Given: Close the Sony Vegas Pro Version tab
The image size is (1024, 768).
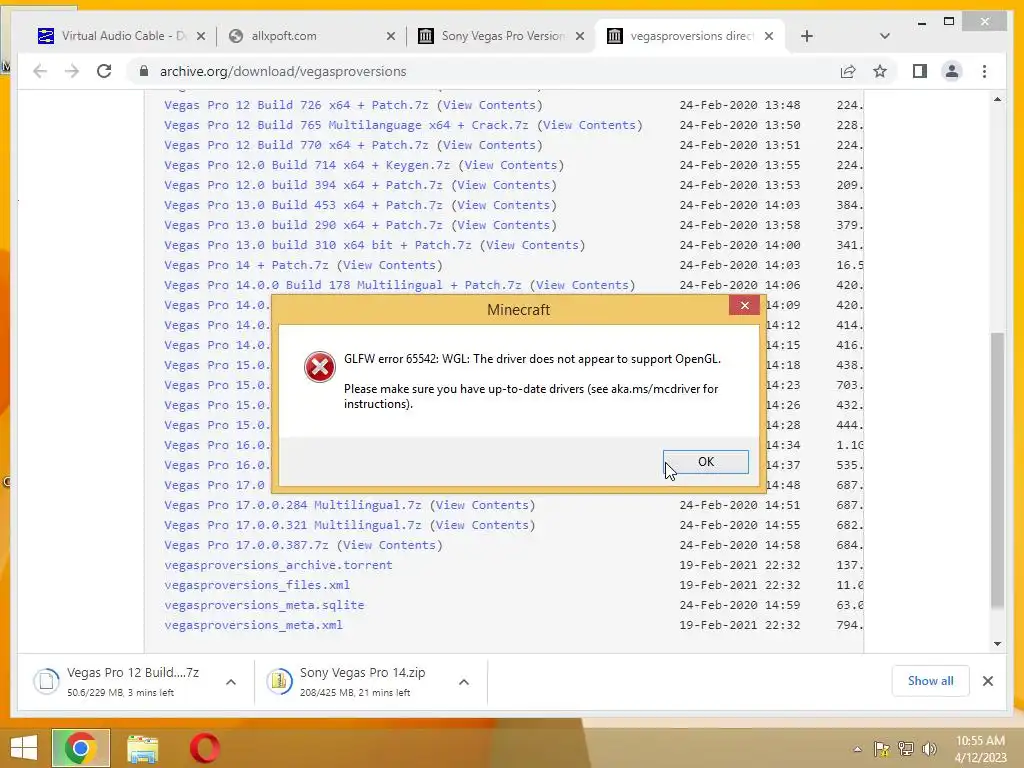Looking at the screenshot, I should click(x=579, y=36).
